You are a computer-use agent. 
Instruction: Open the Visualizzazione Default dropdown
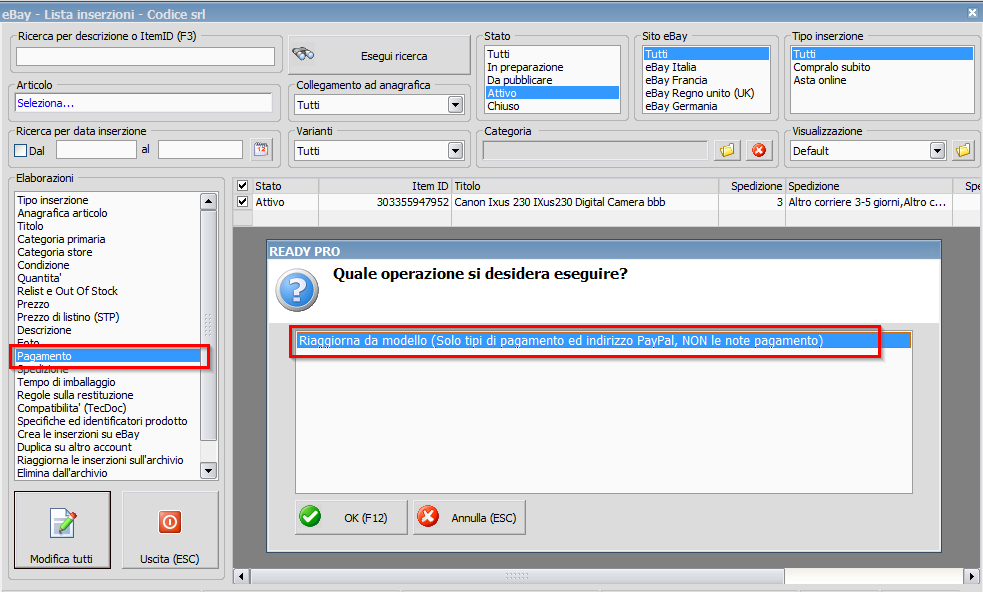(x=937, y=151)
